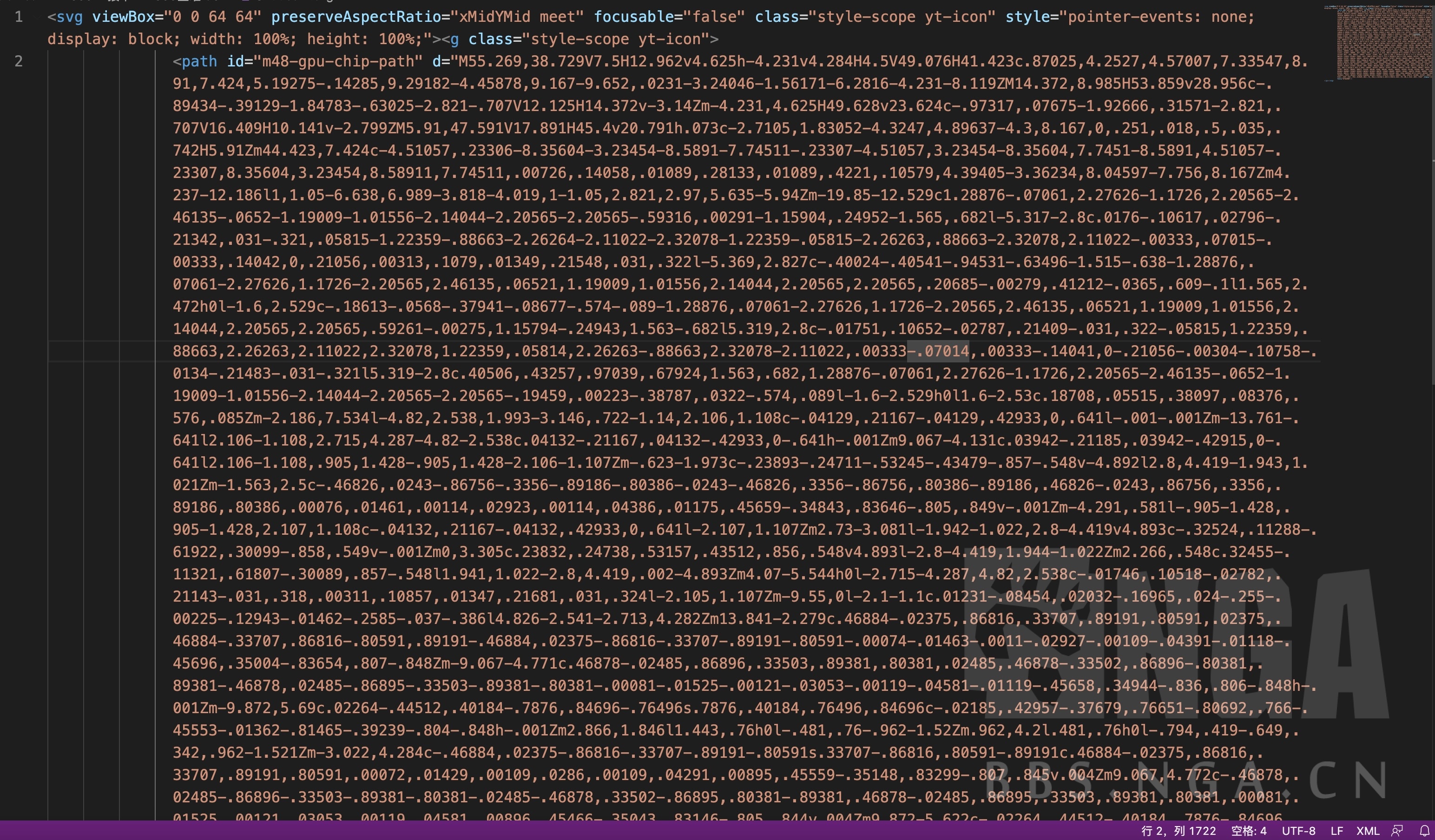
Task: Place cursor on the svg tag name
Action: 69,17
